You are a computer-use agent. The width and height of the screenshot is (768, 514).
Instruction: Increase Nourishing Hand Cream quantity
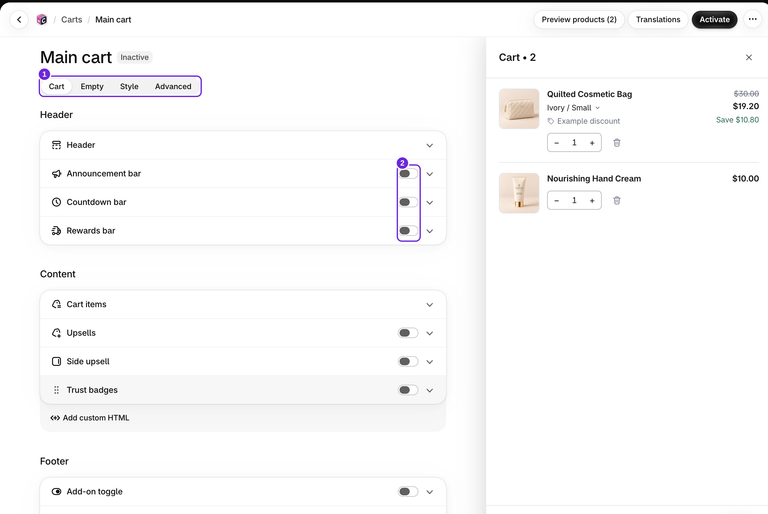tap(592, 200)
